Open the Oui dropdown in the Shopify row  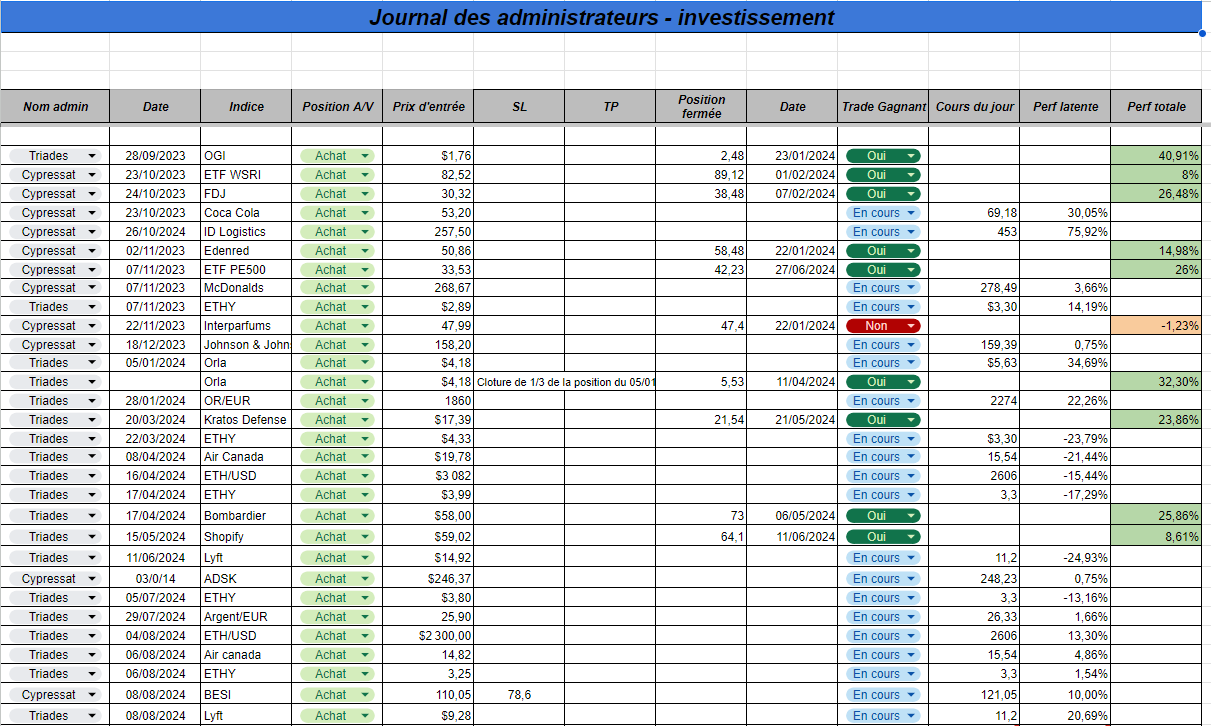coord(883,537)
